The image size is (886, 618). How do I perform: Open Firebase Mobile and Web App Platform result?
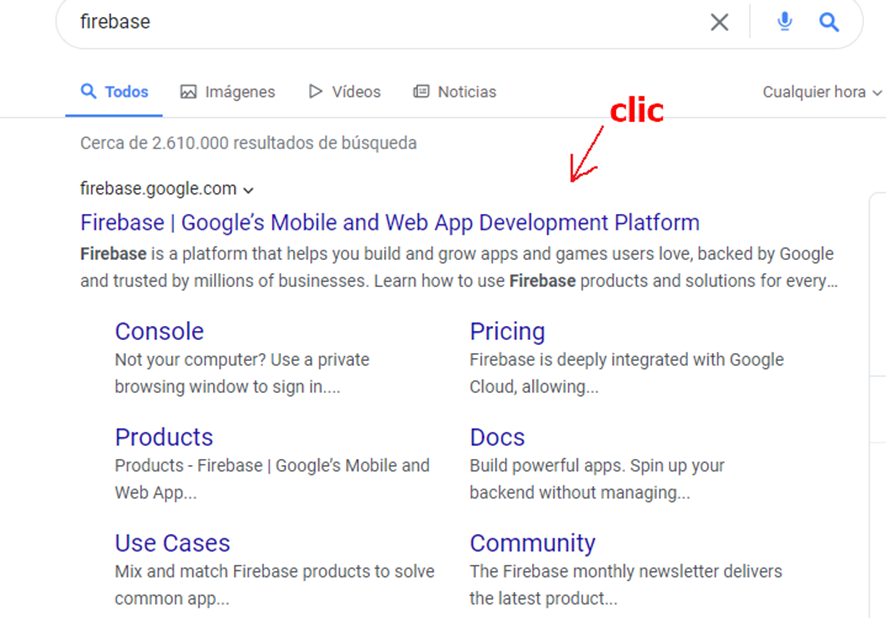pos(390,223)
